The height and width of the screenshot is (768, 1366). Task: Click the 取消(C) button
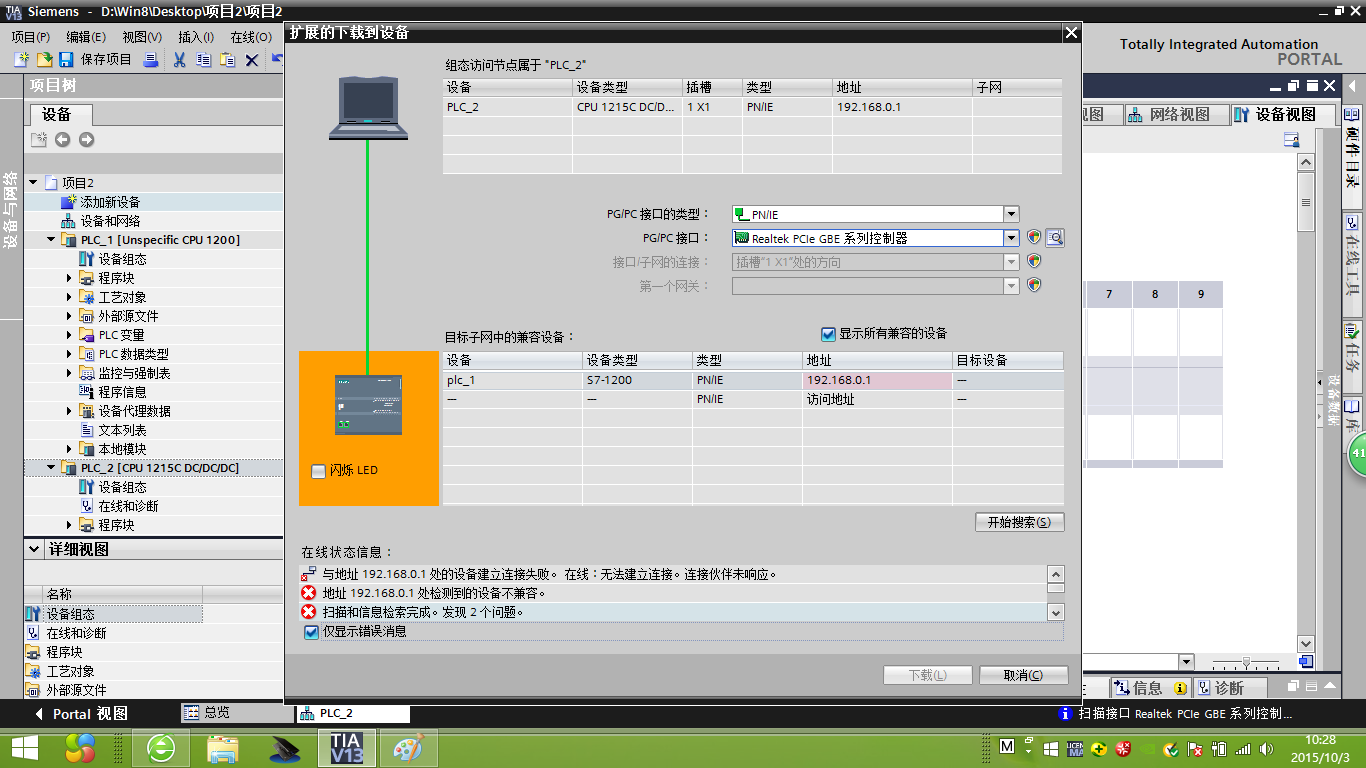[x=1024, y=675]
